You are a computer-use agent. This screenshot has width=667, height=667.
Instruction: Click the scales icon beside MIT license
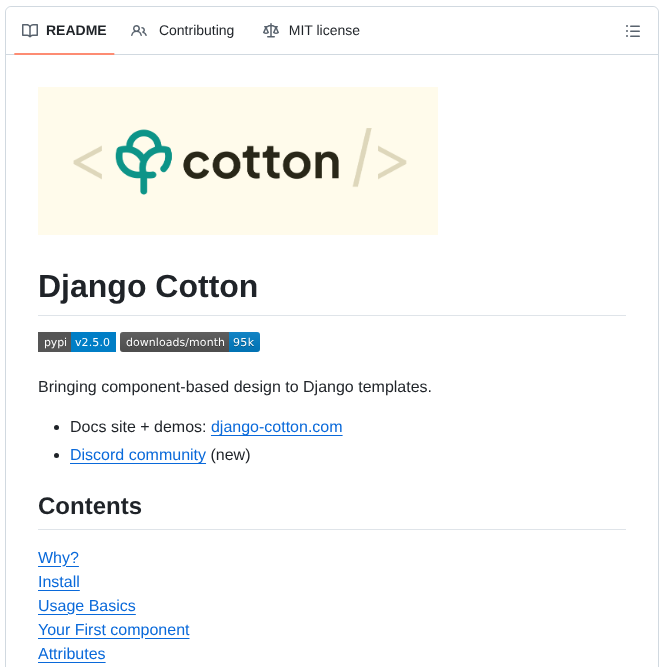(271, 31)
